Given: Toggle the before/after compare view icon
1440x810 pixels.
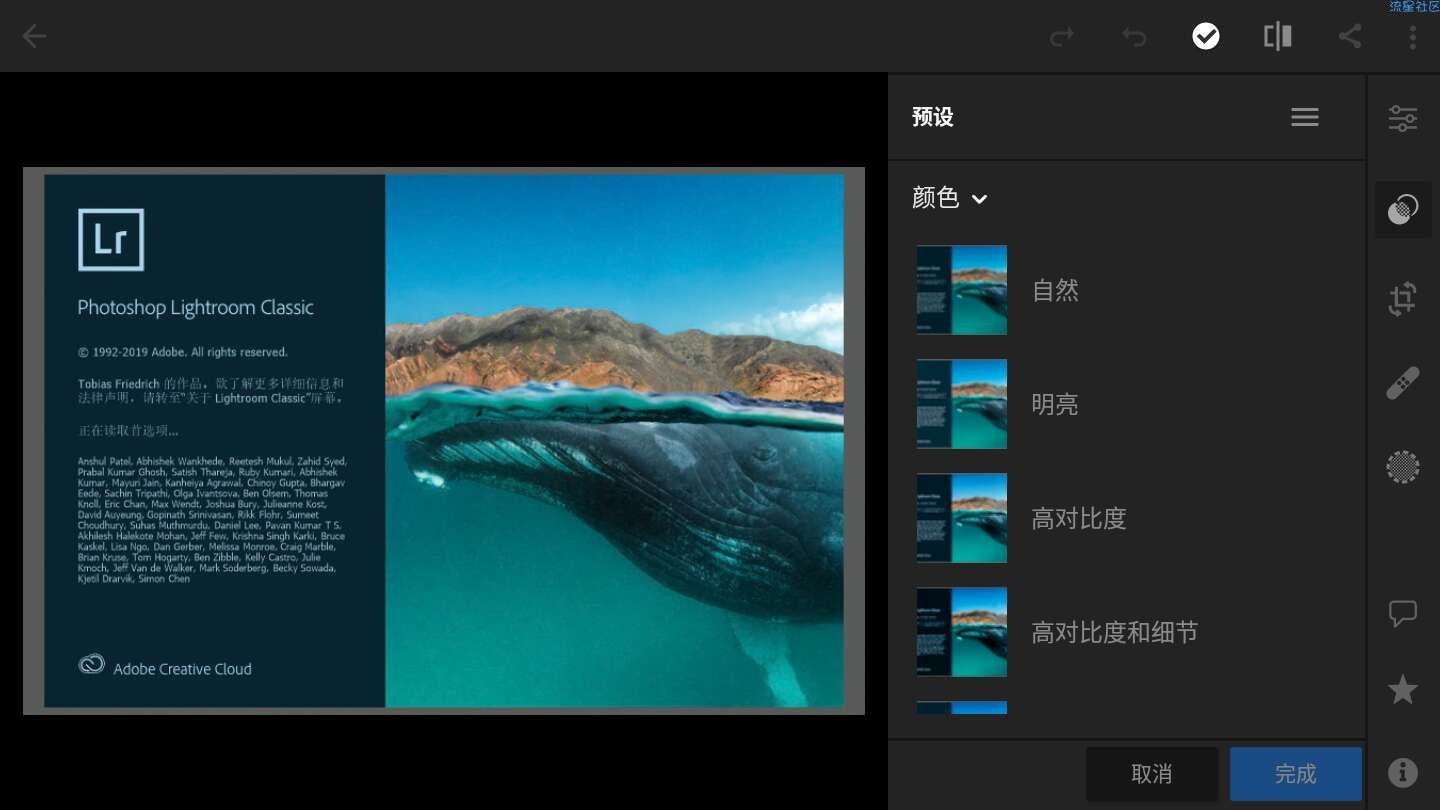Looking at the screenshot, I should pyautogui.click(x=1277, y=37).
